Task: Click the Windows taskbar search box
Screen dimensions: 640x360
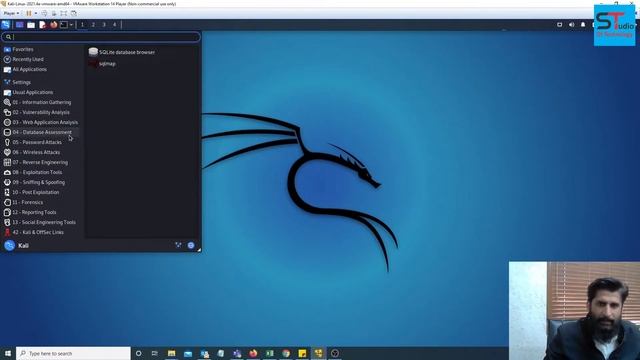Action: click(x=73, y=353)
